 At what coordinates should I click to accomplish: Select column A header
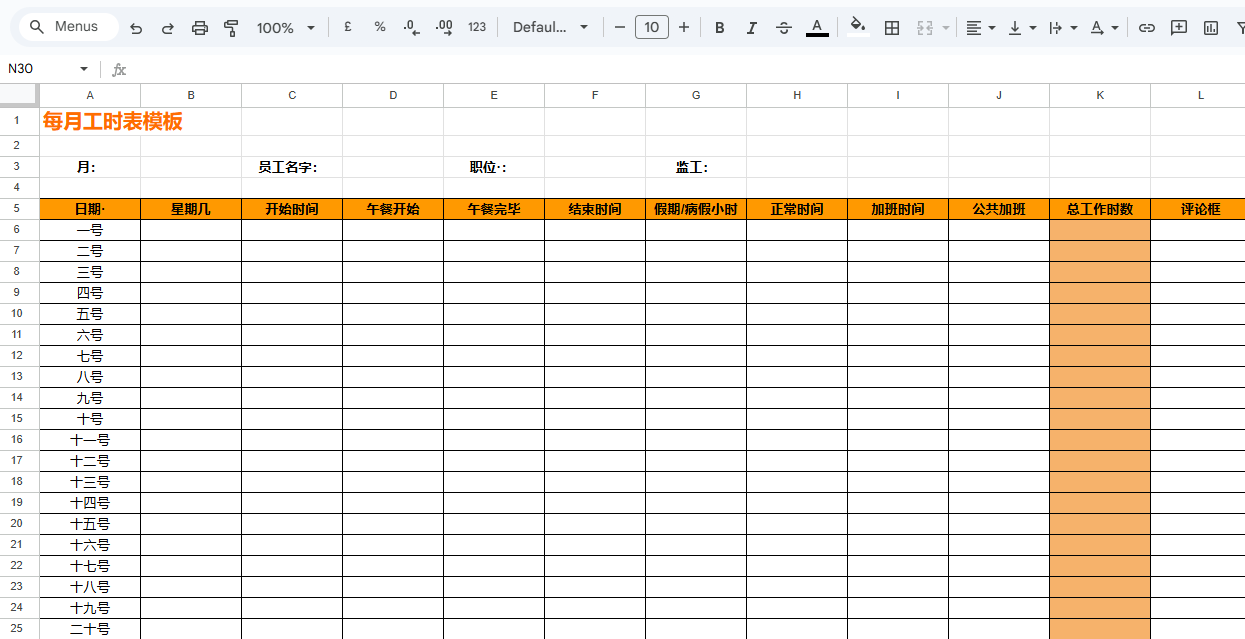point(90,95)
